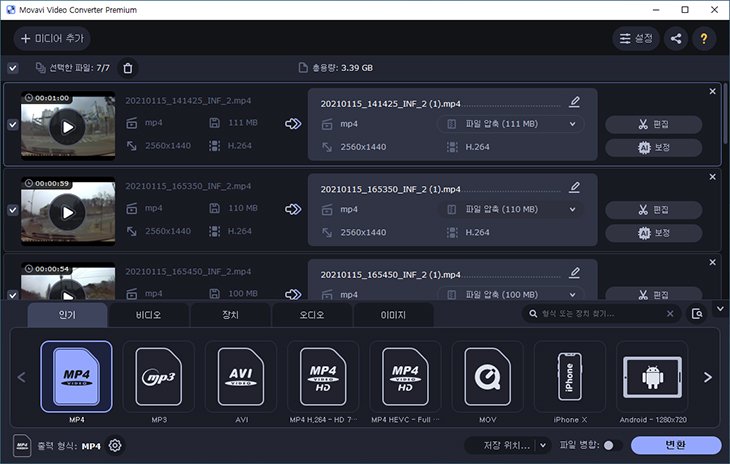The height and width of the screenshot is (464, 730).
Task: Open help with the question mark icon
Action: coord(704,38)
